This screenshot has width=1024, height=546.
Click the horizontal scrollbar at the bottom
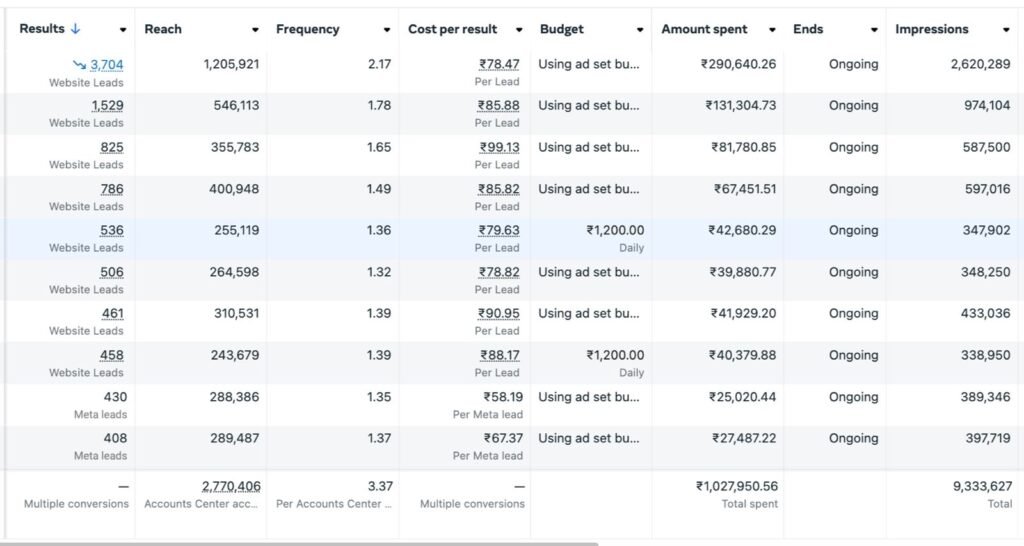pyautogui.click(x=300, y=543)
